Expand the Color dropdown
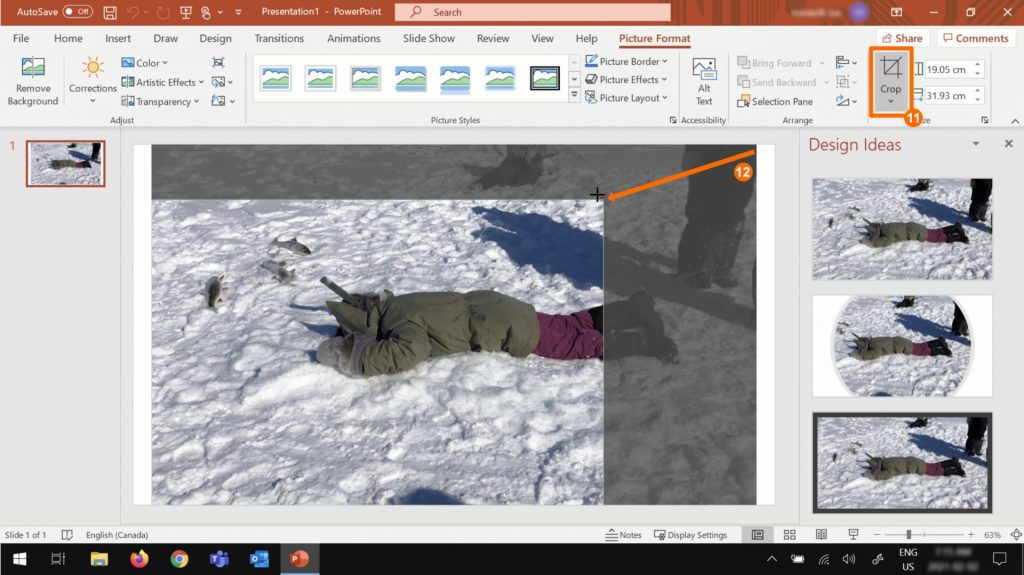 146,63
